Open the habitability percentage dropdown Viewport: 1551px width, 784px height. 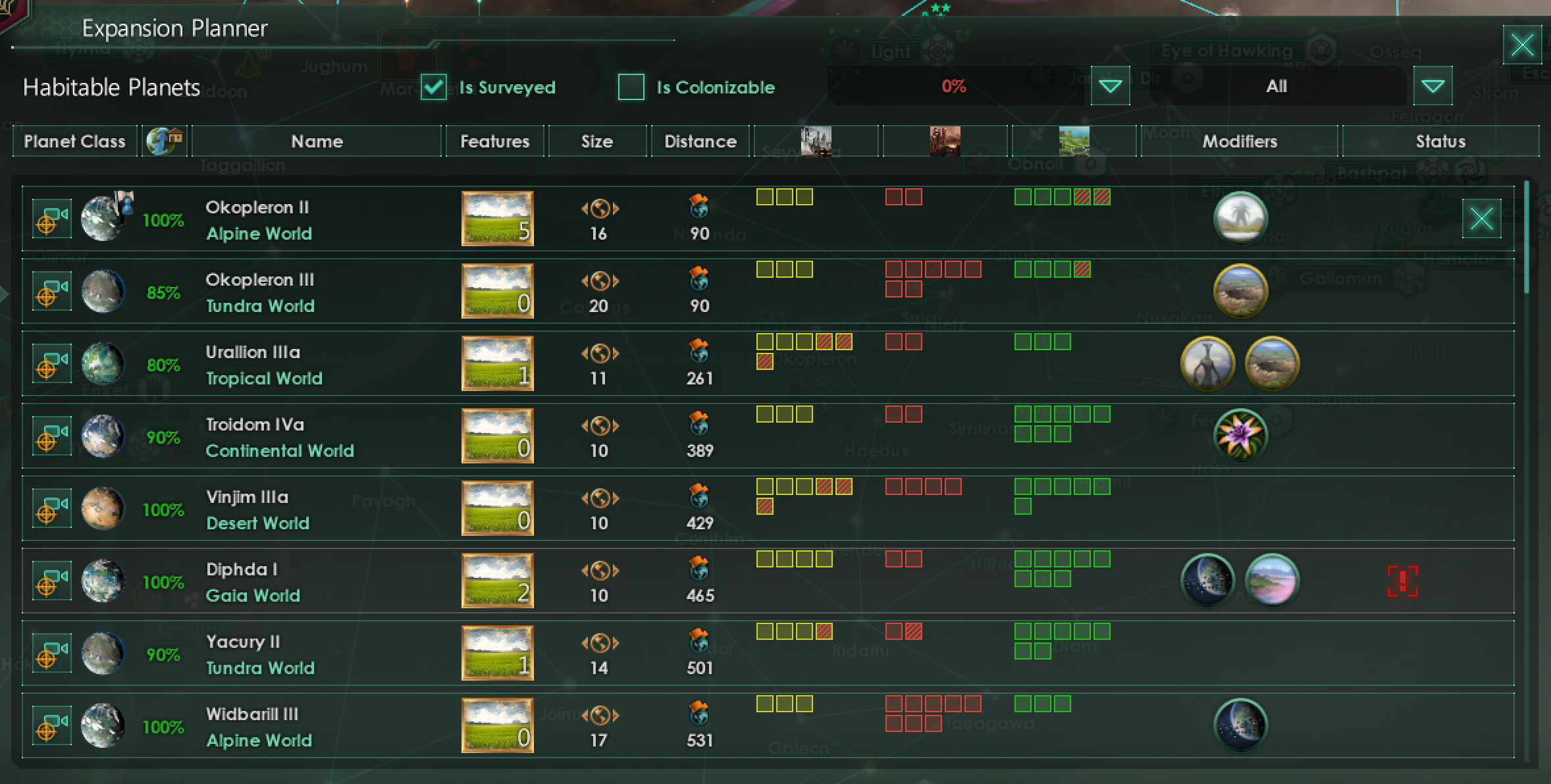click(x=1110, y=86)
